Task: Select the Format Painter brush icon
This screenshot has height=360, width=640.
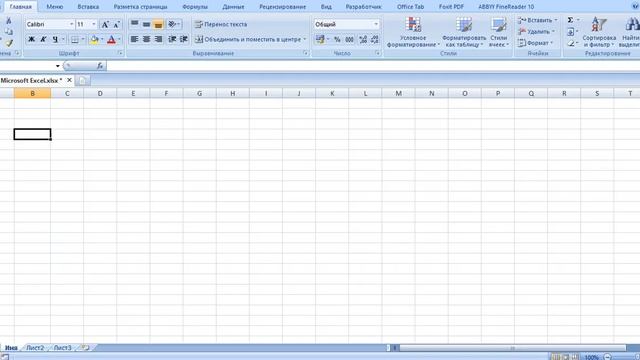Action: click(x=9, y=42)
